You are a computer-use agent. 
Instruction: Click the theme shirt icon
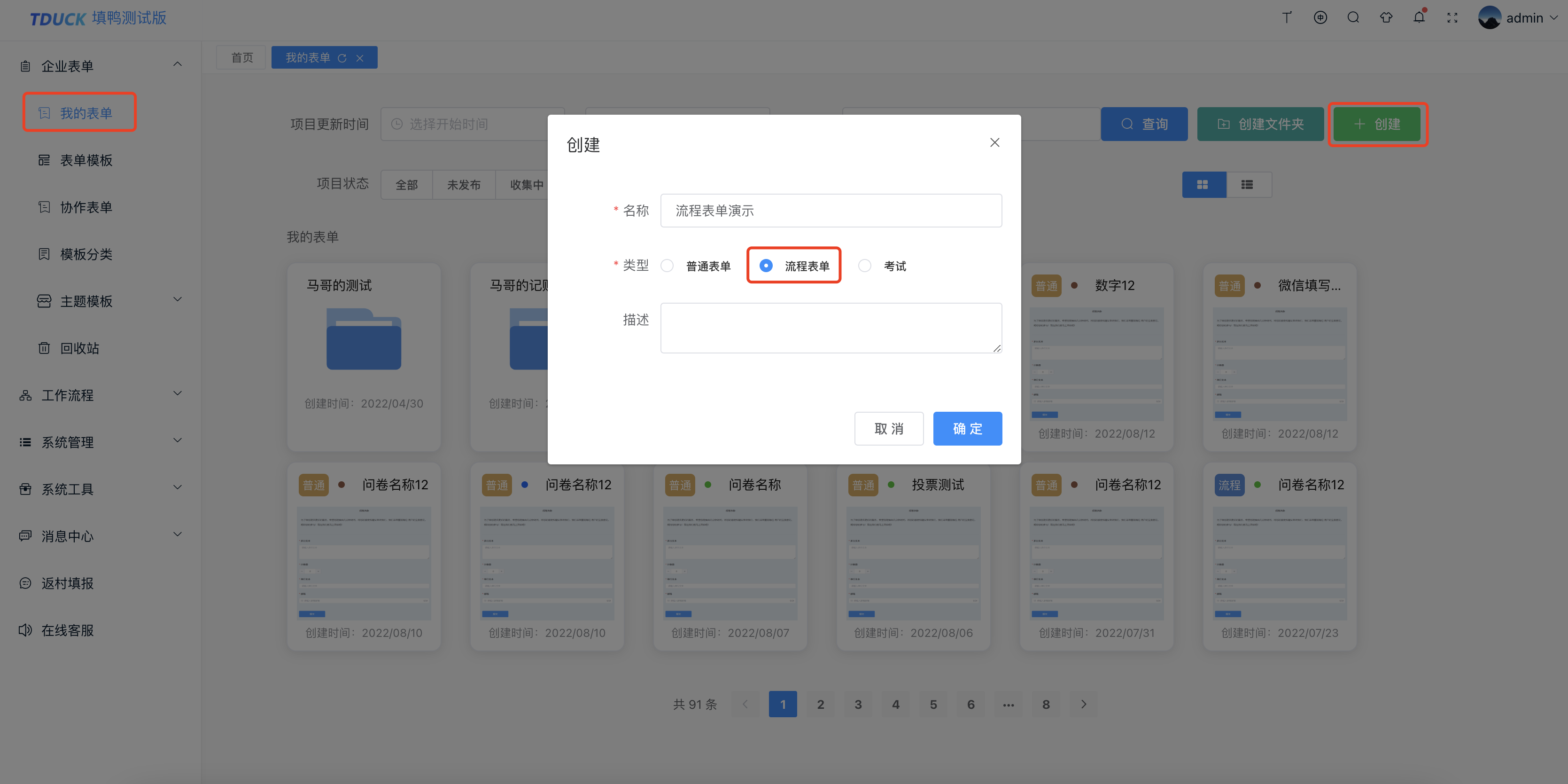pos(1386,17)
